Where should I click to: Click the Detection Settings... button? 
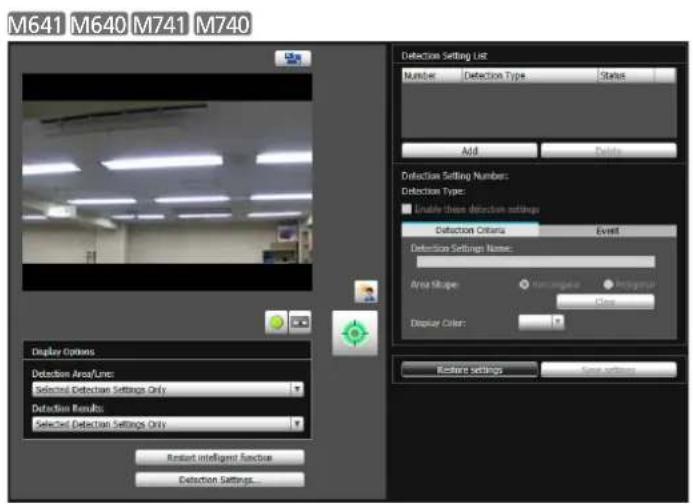point(220,480)
